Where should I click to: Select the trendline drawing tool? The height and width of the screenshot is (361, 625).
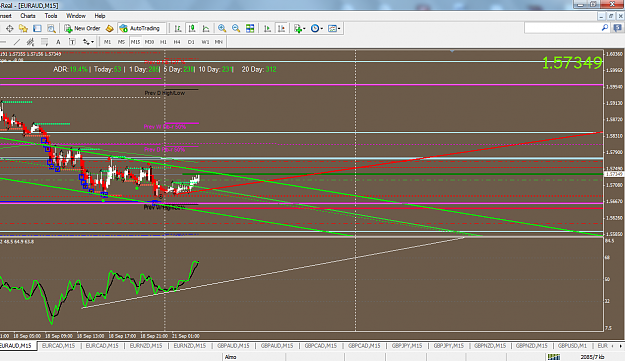17,42
